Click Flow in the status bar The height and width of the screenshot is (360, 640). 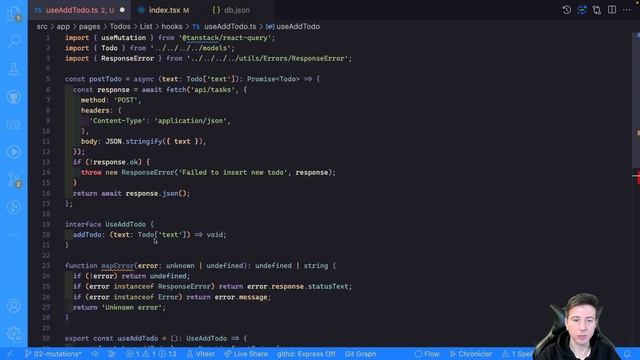click(x=427, y=354)
